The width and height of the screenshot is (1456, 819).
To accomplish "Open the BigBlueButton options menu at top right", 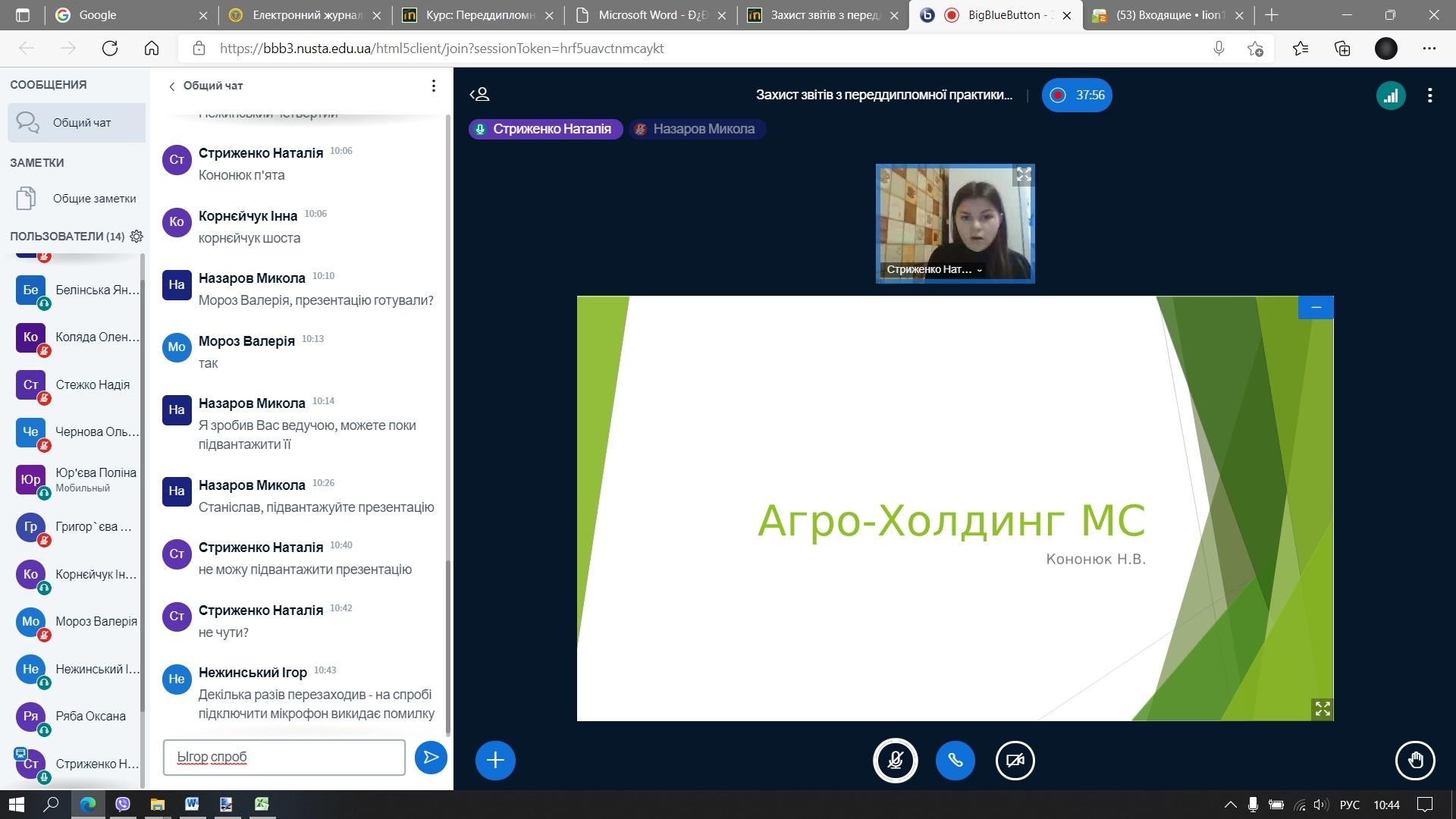I will coord(1429,96).
